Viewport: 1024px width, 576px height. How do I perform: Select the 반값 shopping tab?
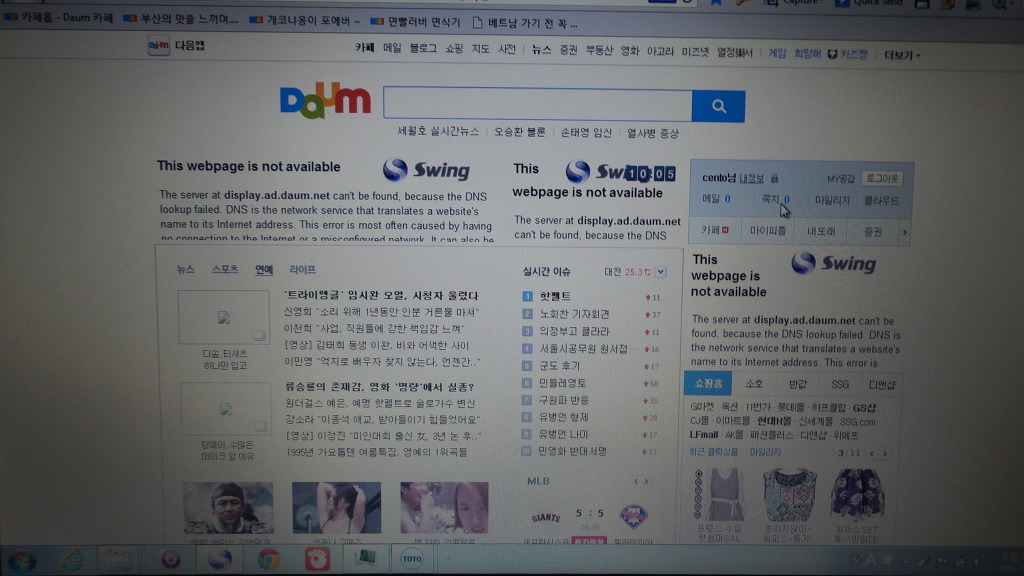click(x=797, y=384)
